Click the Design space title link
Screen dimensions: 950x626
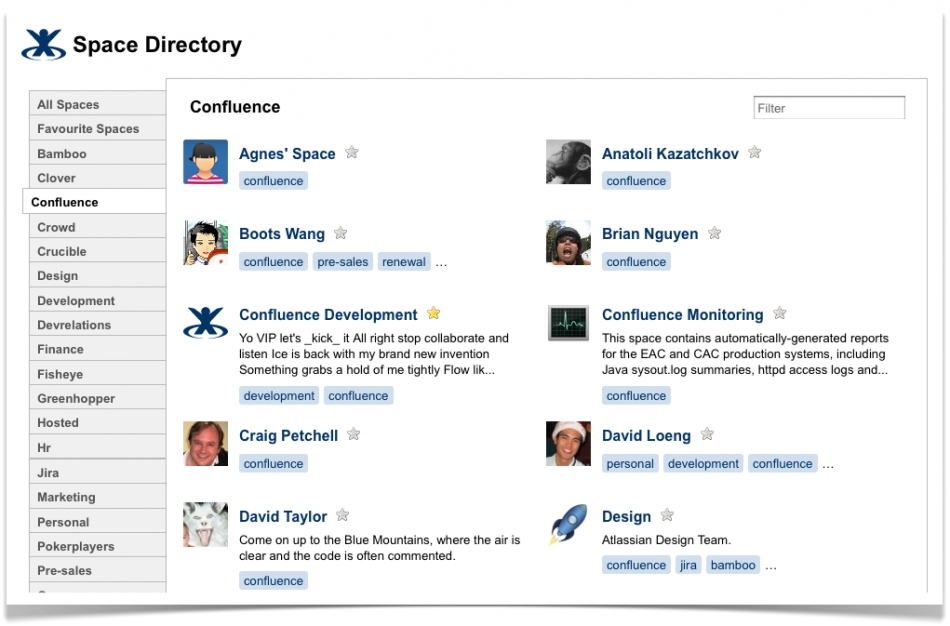click(x=626, y=516)
